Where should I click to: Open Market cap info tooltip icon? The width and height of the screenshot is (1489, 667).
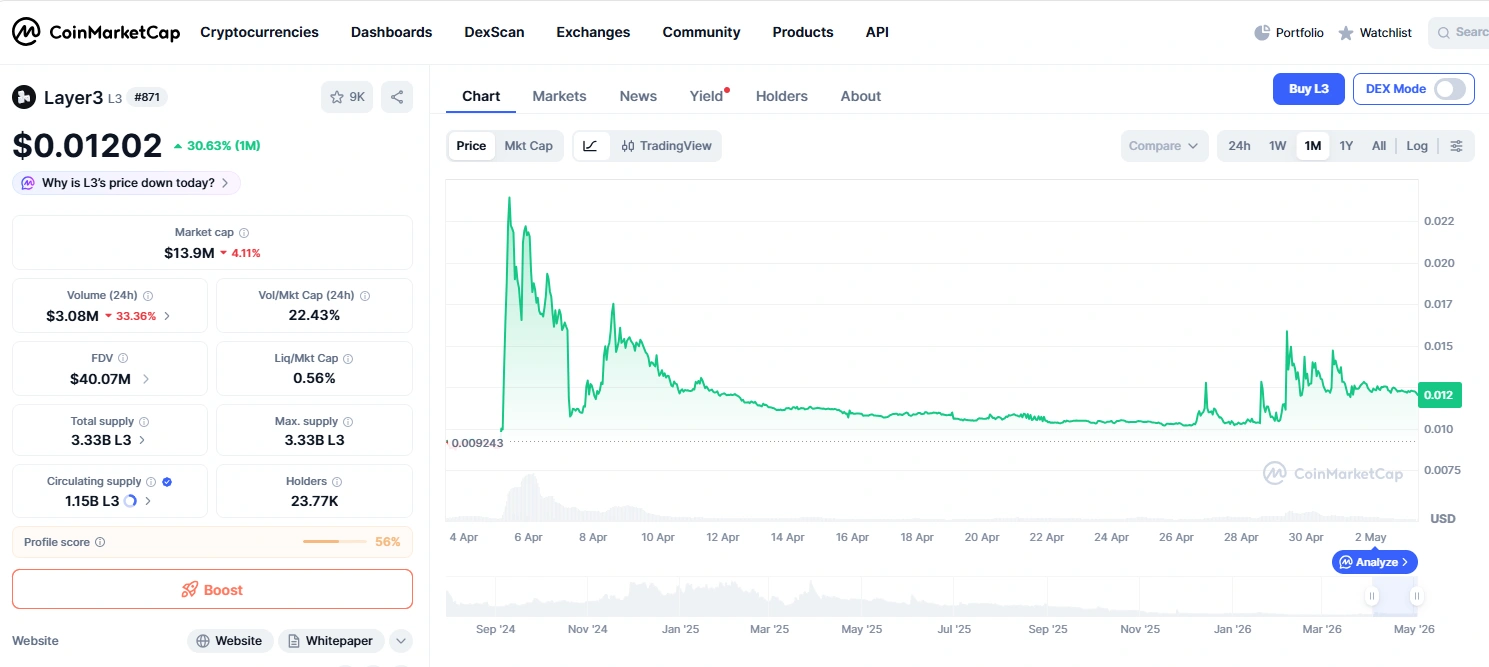pos(244,232)
